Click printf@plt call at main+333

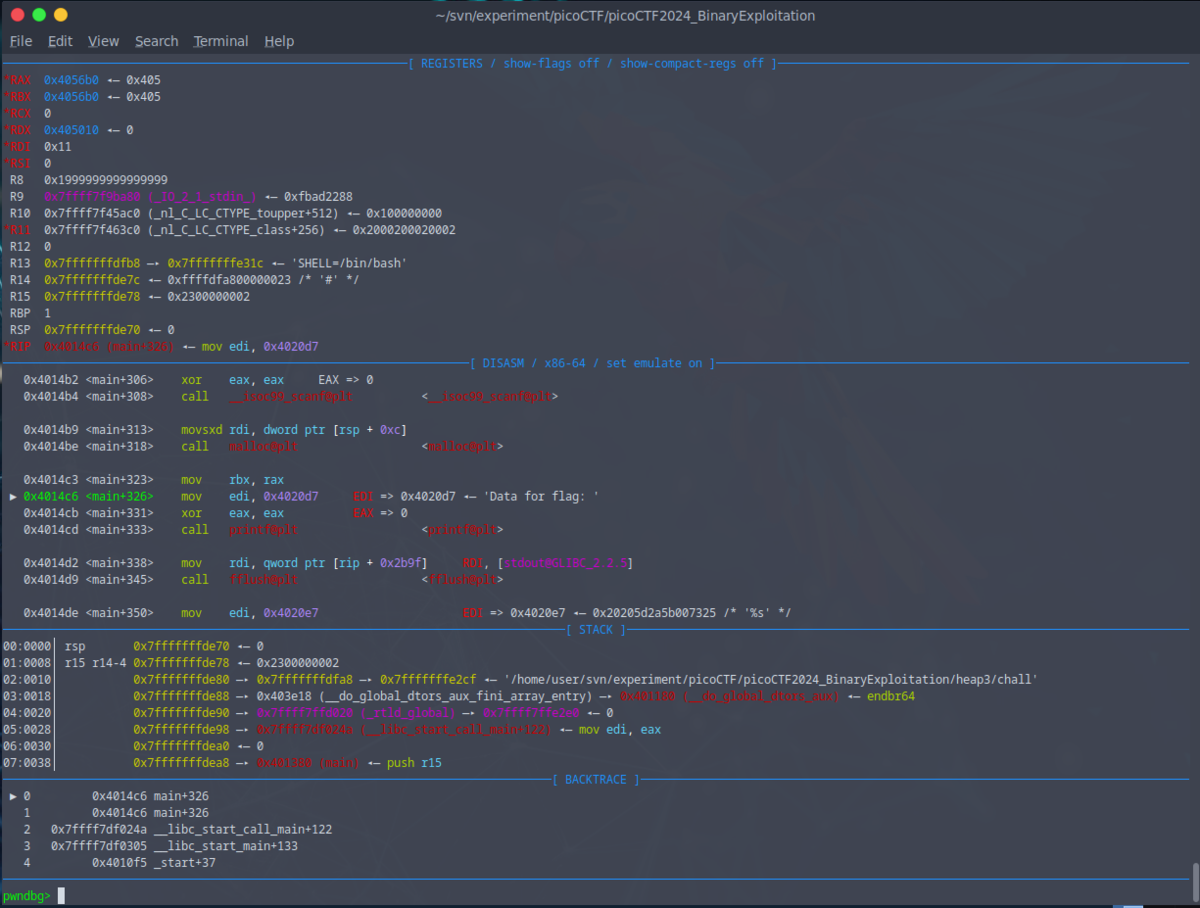click(x=262, y=530)
